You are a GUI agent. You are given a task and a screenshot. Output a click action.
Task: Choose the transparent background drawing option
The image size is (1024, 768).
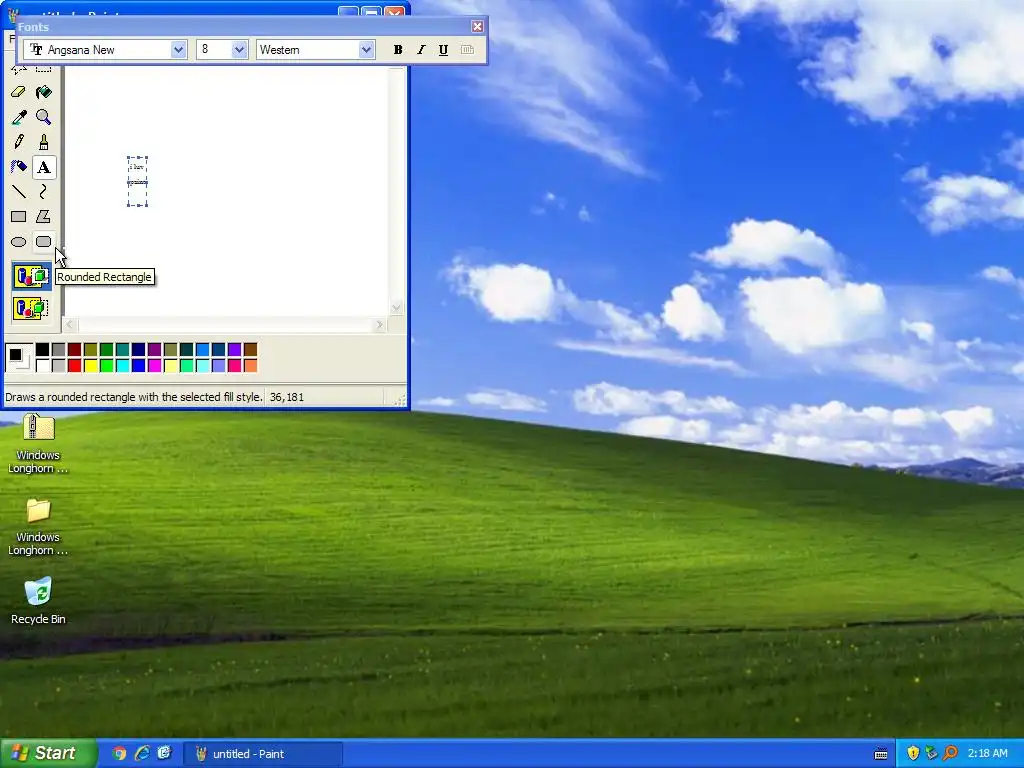[31, 308]
